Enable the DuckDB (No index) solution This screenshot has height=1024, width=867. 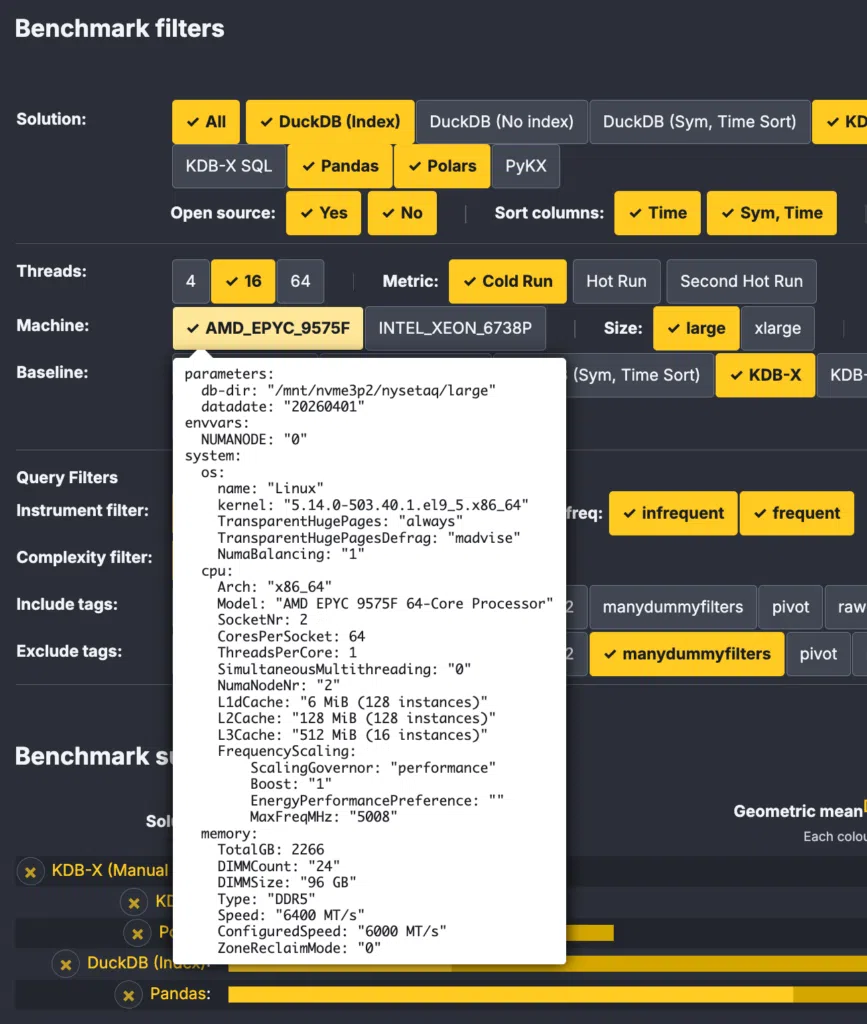click(x=501, y=122)
